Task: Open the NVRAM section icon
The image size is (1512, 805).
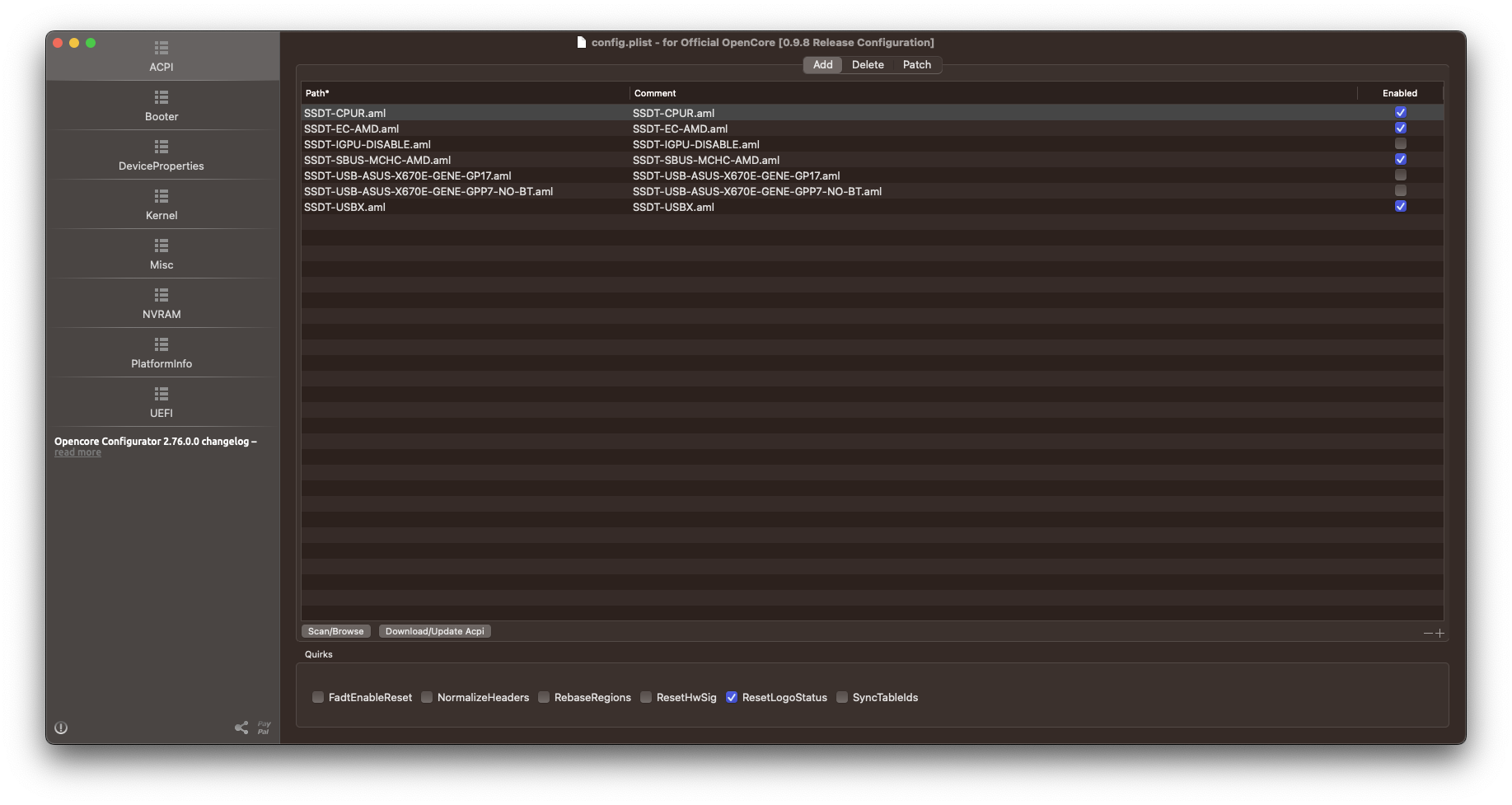Action: [x=161, y=295]
